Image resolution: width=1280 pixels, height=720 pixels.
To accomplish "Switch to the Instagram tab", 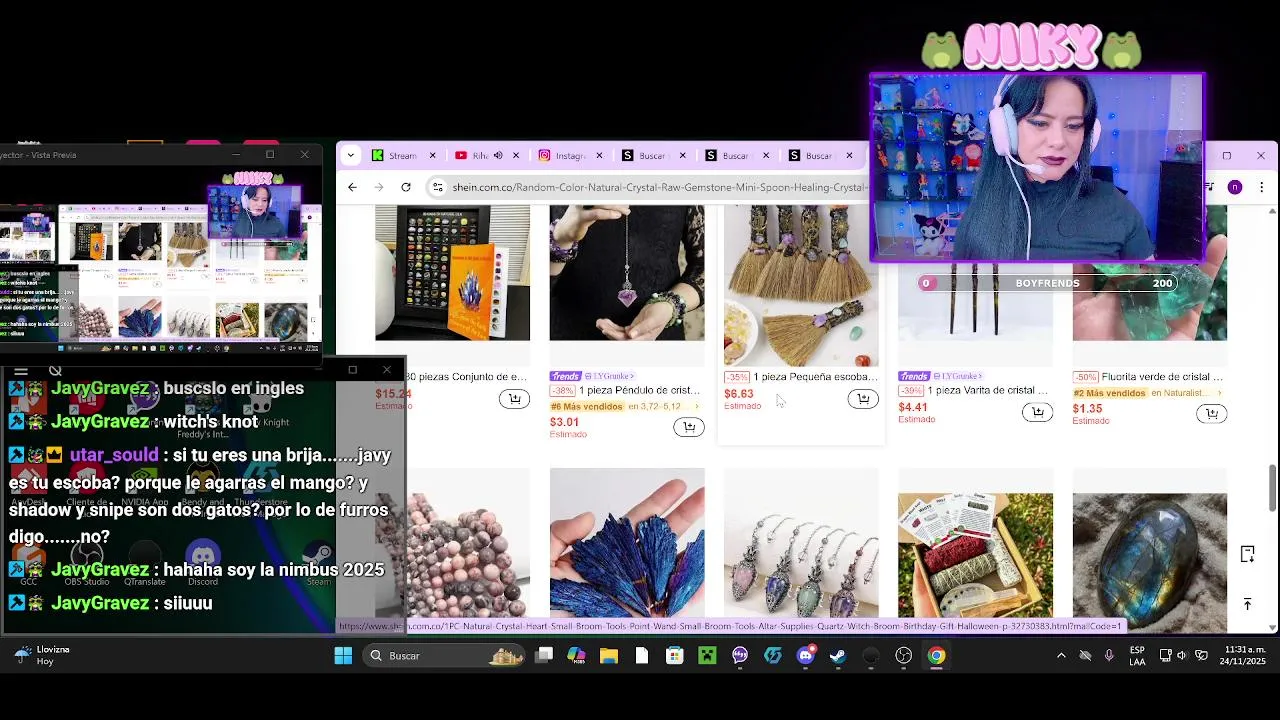I will point(569,155).
